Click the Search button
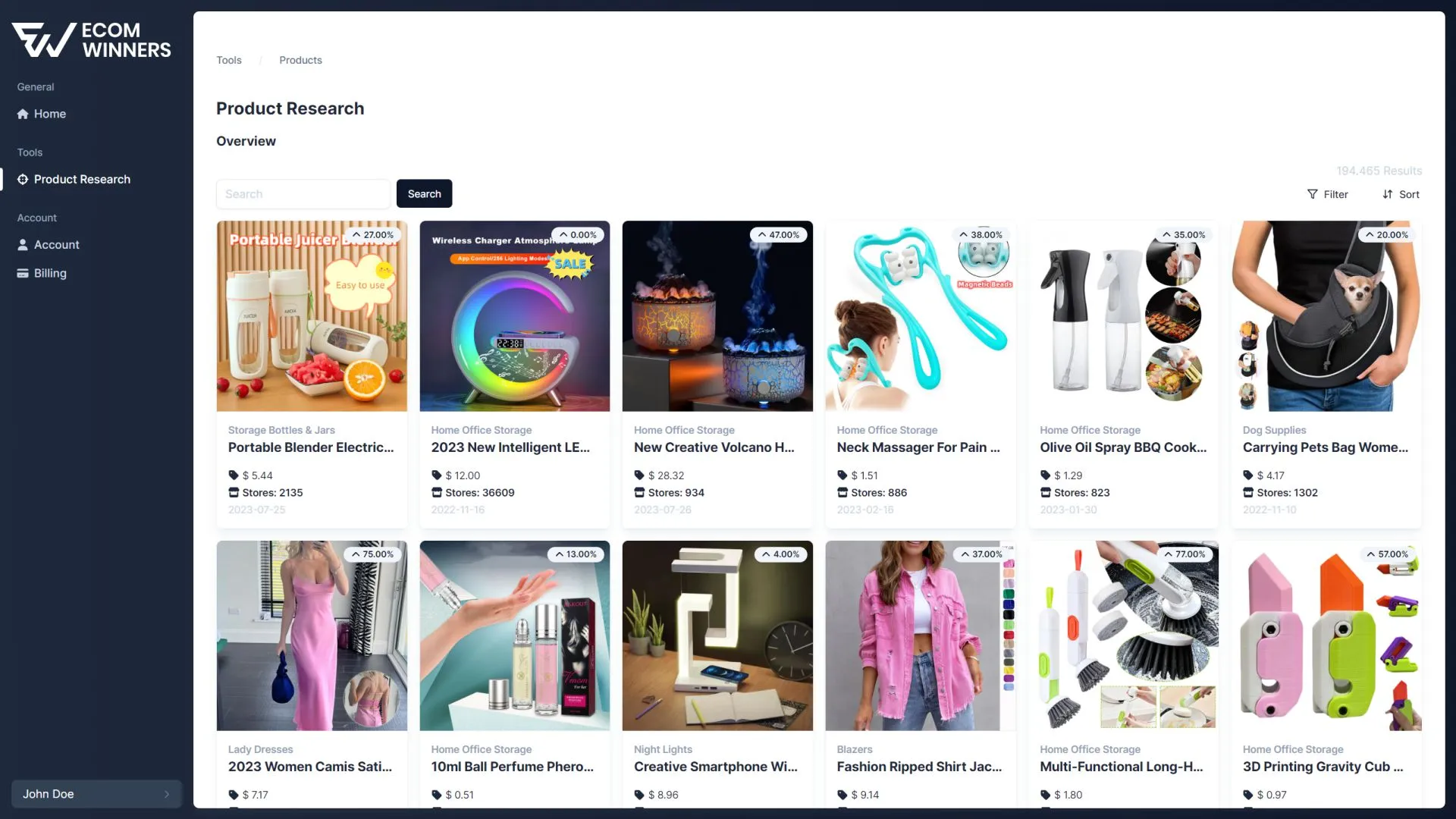 tap(424, 193)
